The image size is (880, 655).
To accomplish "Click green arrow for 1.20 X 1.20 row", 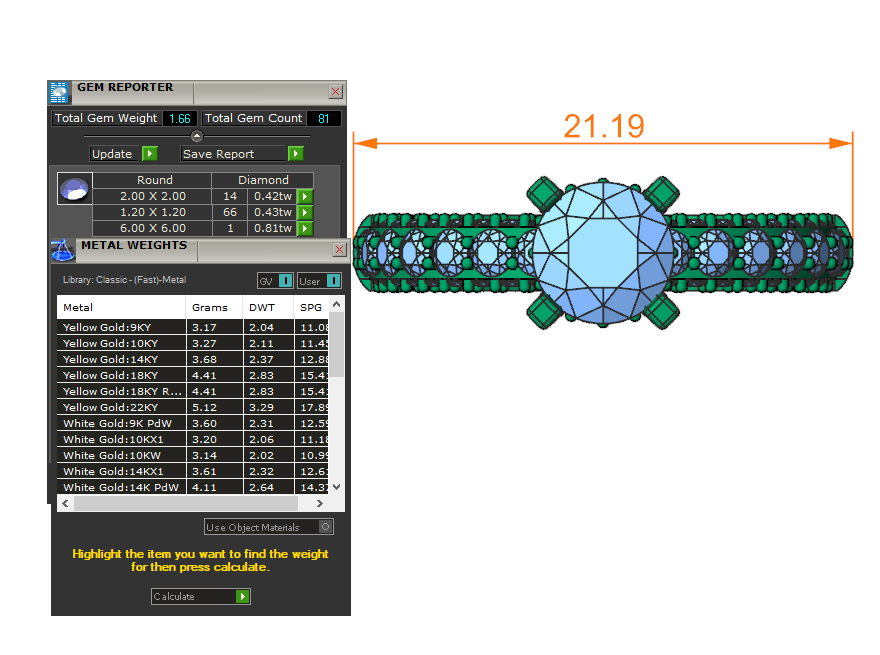I will click(x=305, y=213).
